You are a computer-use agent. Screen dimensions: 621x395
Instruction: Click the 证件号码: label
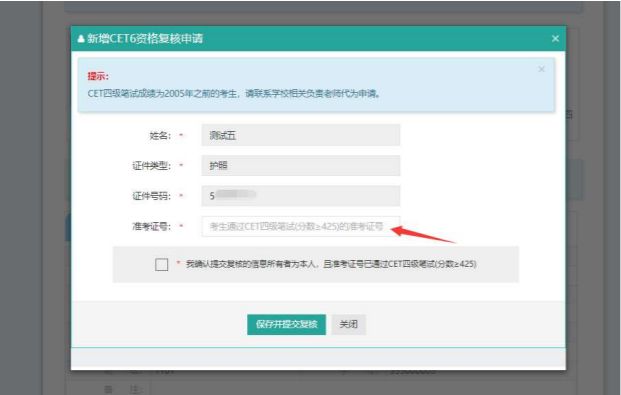(x=152, y=196)
